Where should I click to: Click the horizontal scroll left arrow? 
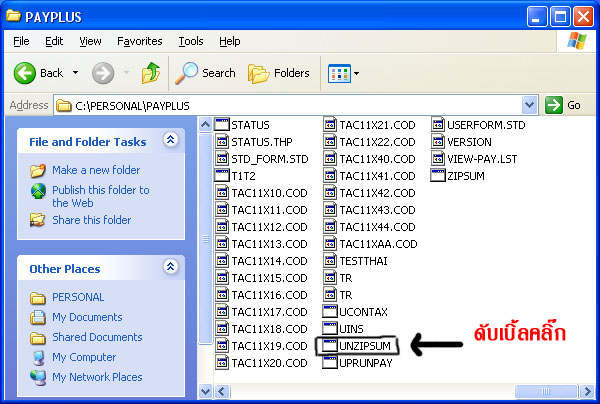click(222, 391)
